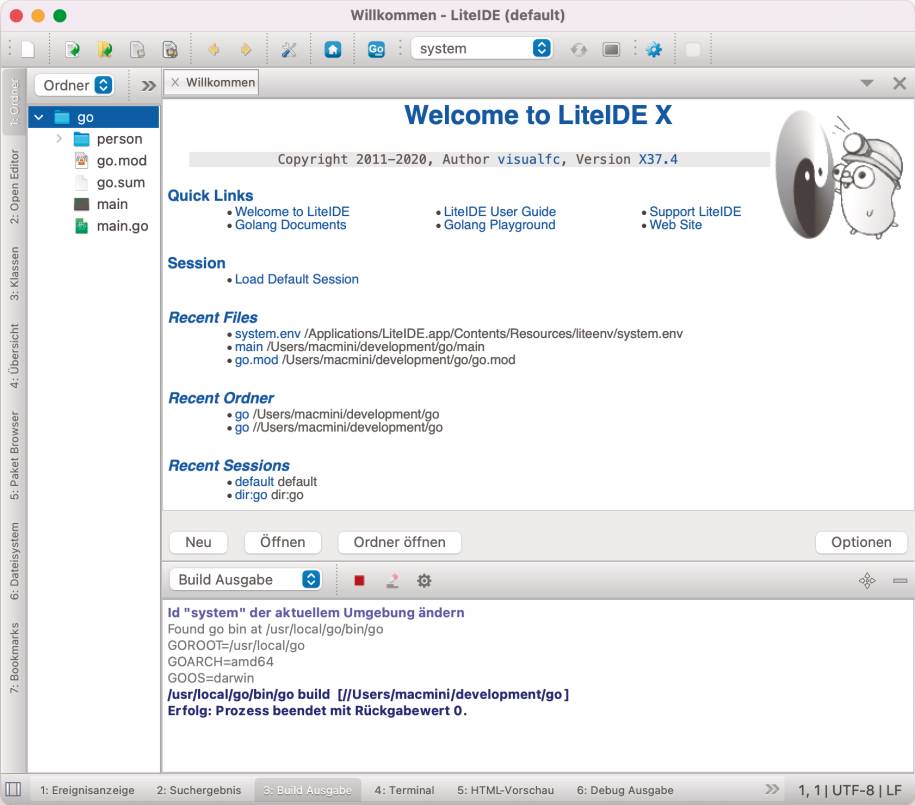Screen dimensions: 915x805
Task: Click the double chevron beside the Ordner selector
Action: 148,86
